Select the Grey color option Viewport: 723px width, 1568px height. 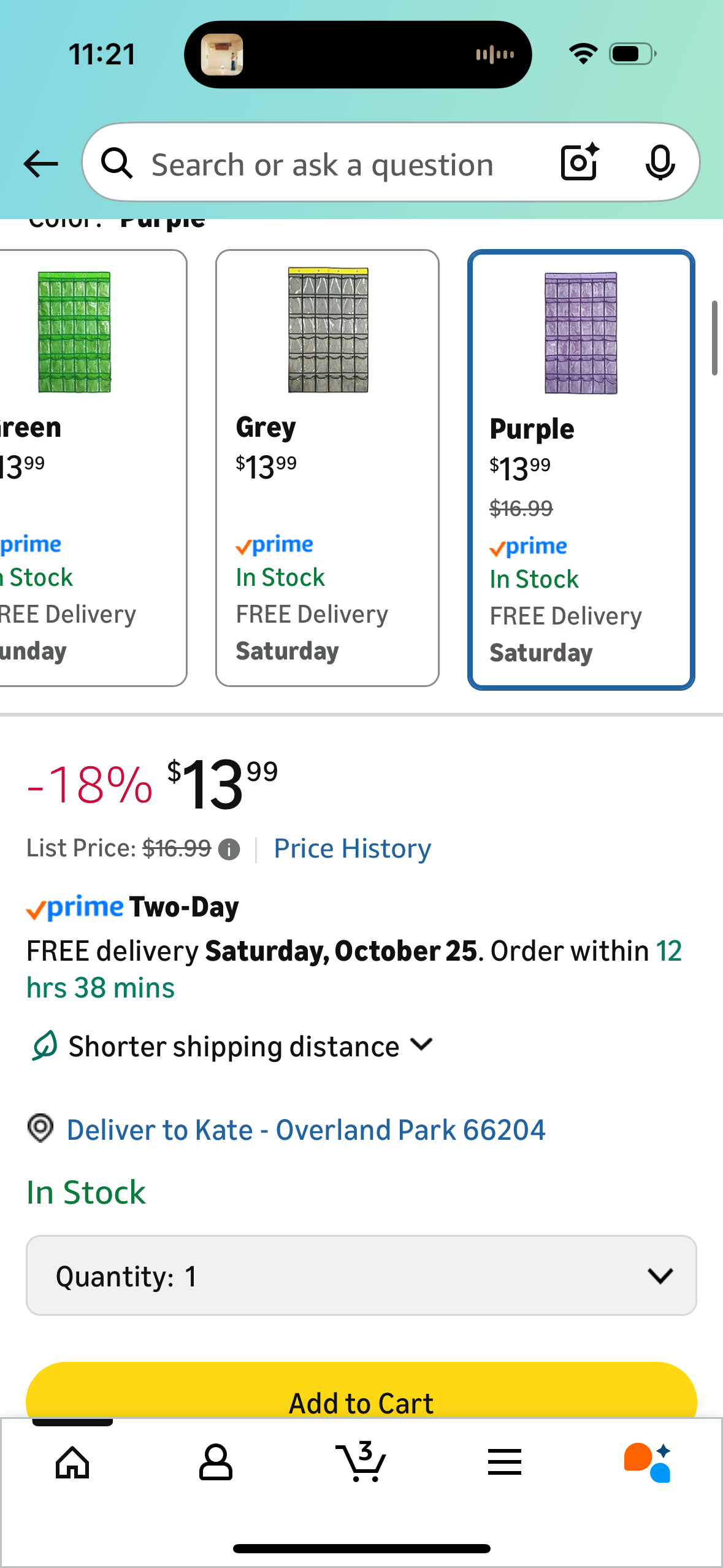[327, 467]
